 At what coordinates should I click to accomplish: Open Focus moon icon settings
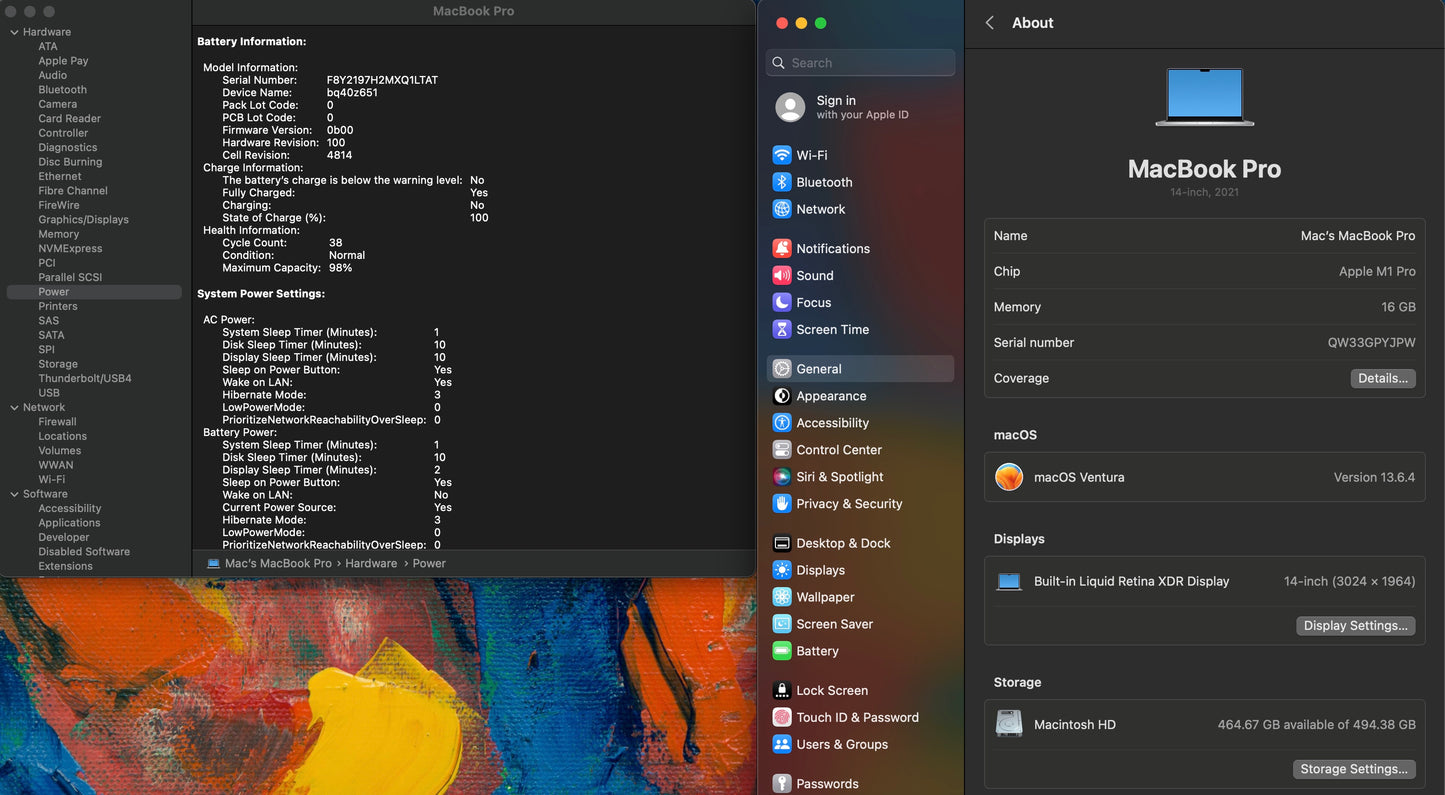pyautogui.click(x=782, y=302)
